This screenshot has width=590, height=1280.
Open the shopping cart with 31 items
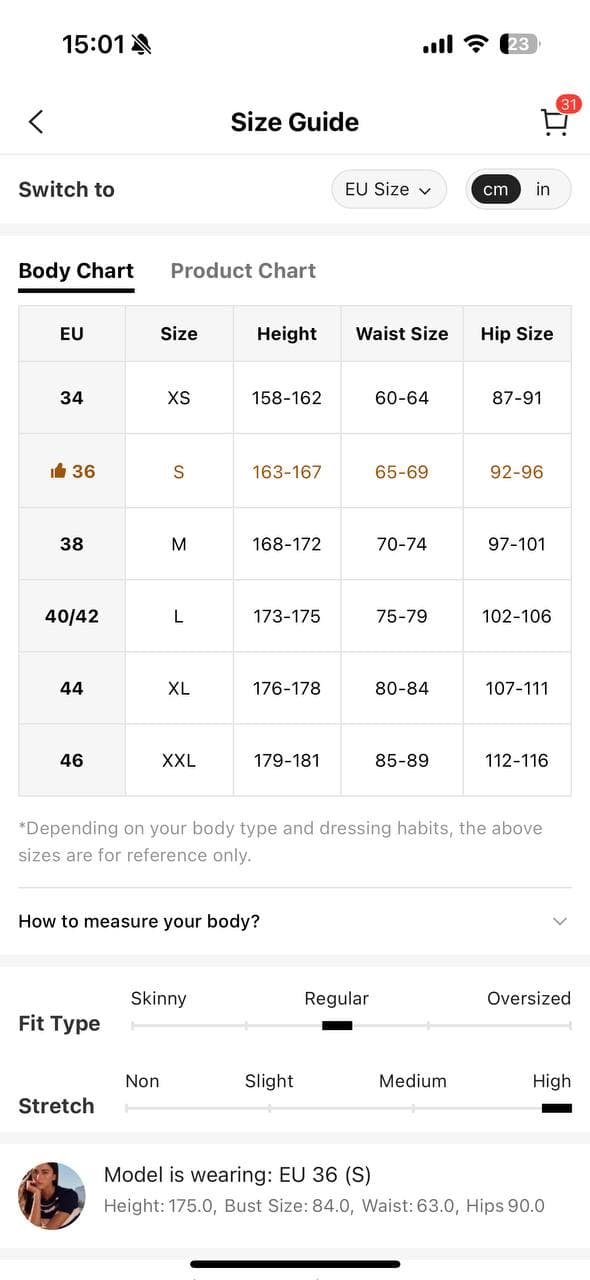tap(555, 122)
